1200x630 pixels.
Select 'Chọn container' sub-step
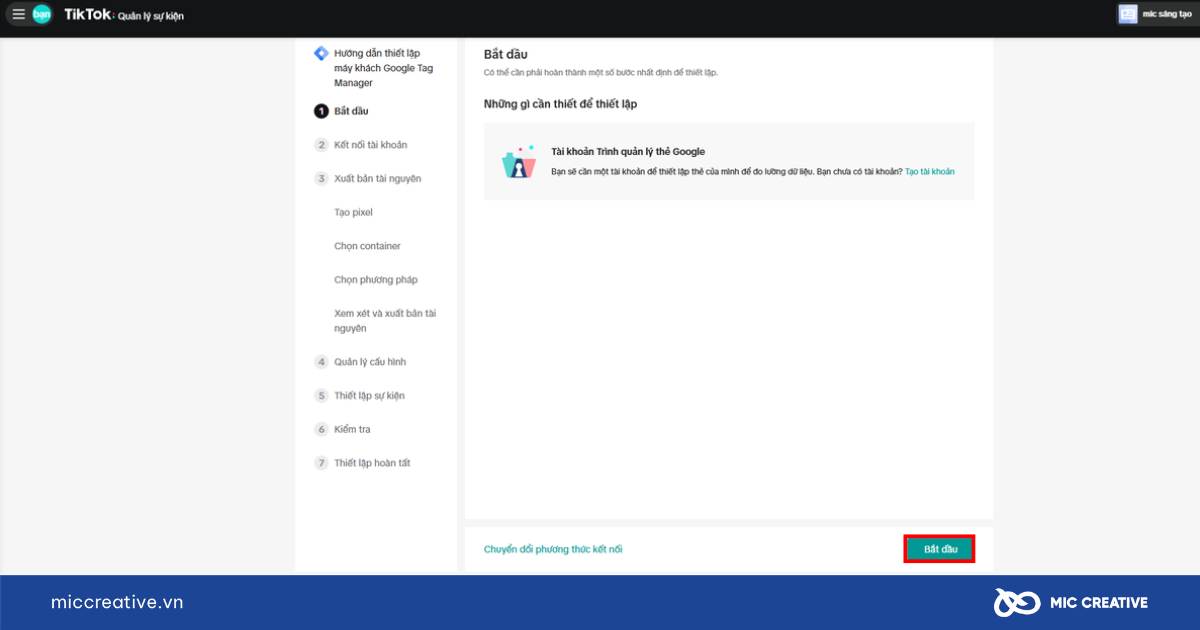[367, 246]
